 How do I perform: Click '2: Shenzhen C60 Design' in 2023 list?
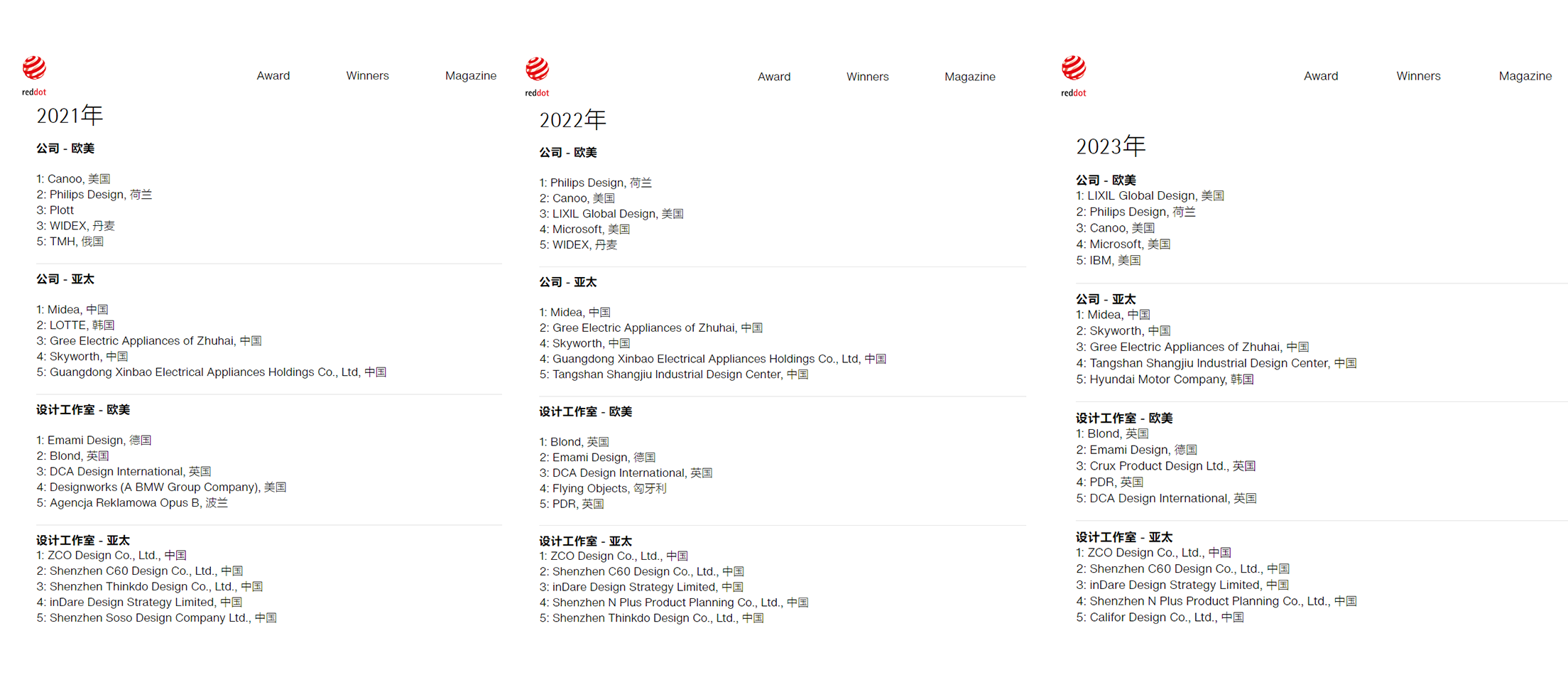(1182, 568)
